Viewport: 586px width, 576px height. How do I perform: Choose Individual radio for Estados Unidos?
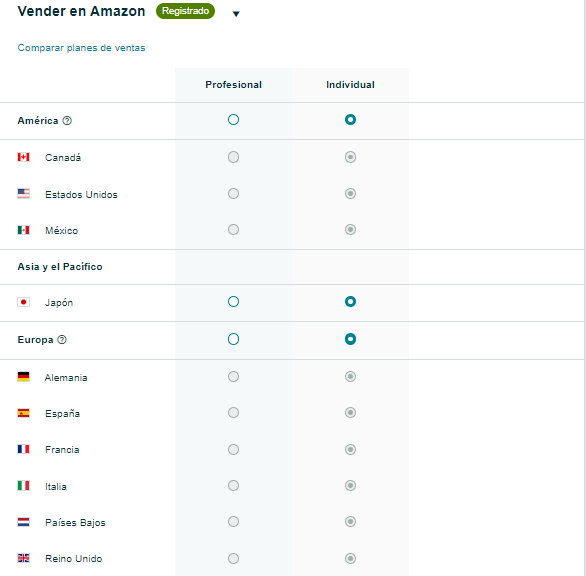[x=350, y=194]
